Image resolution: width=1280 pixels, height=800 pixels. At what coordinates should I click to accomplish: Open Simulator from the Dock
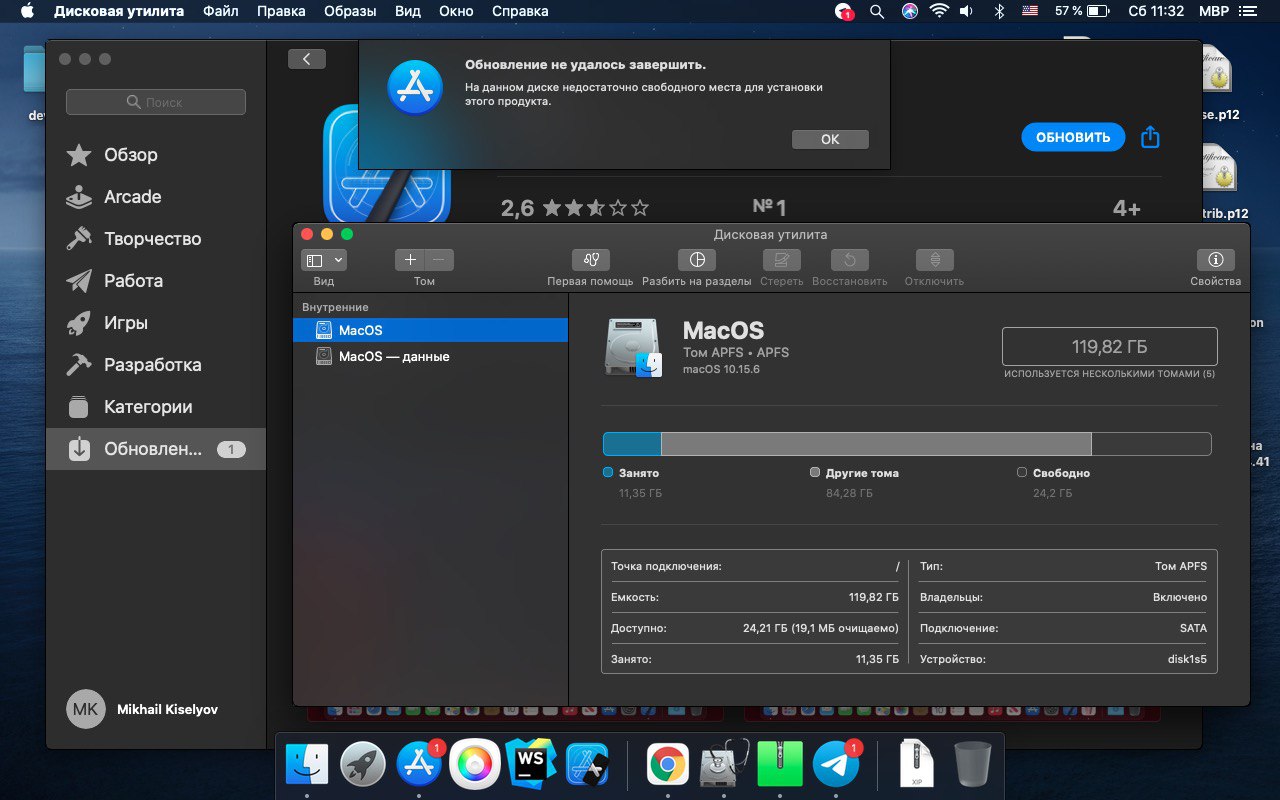588,765
